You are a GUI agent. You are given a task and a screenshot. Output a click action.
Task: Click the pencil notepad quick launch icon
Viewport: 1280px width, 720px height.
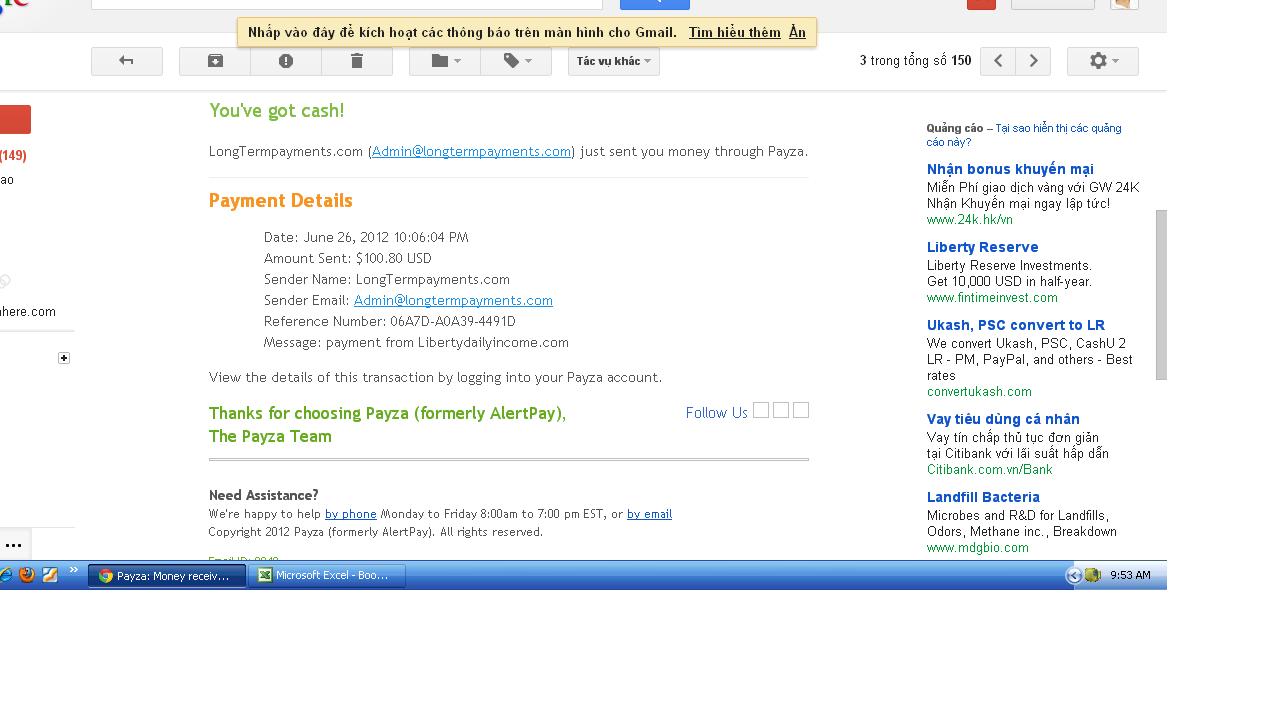[x=49, y=575]
